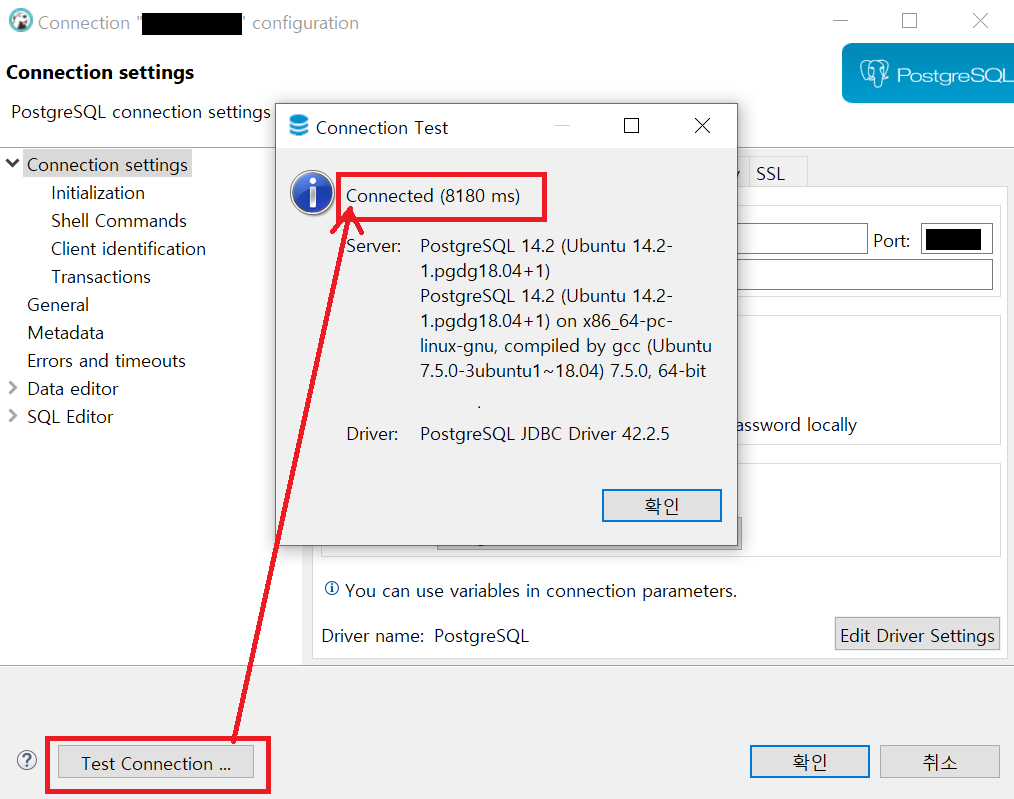
Task: Maximize the Connection Test dialog
Action: coord(631,125)
